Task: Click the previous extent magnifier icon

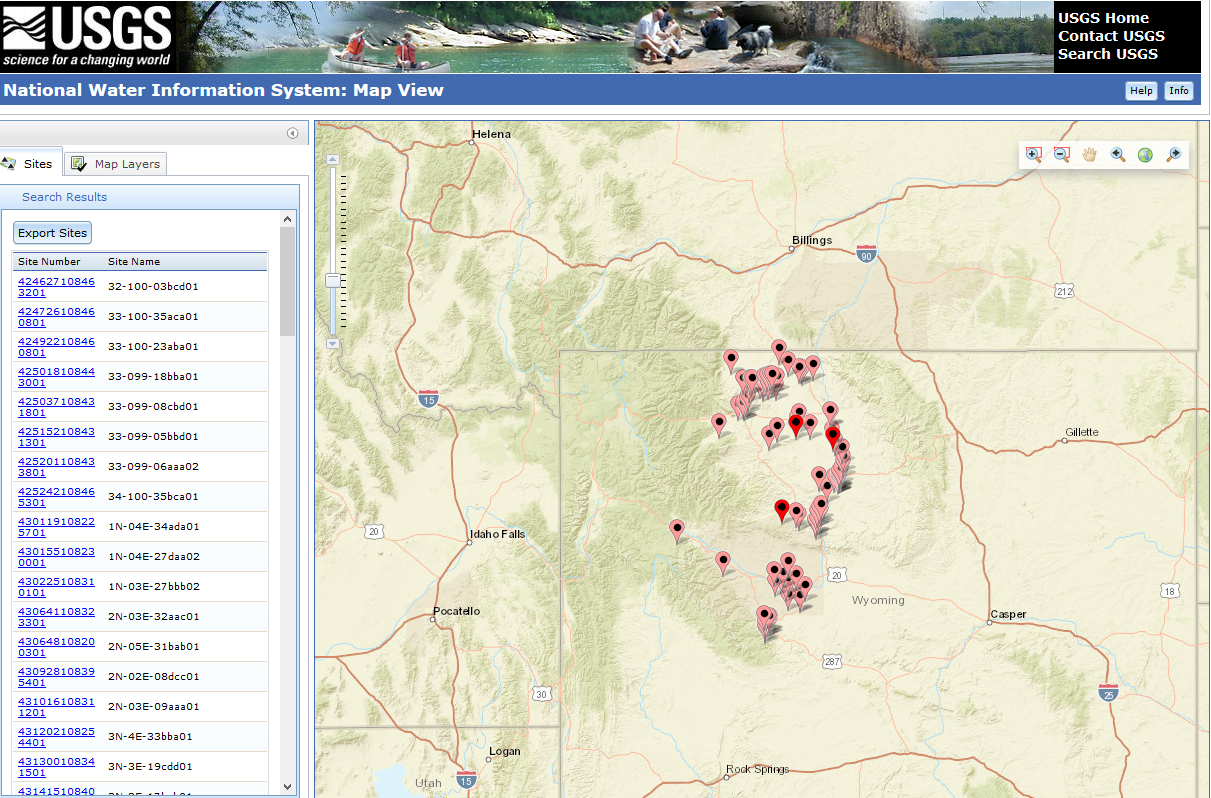Action: (1117, 155)
